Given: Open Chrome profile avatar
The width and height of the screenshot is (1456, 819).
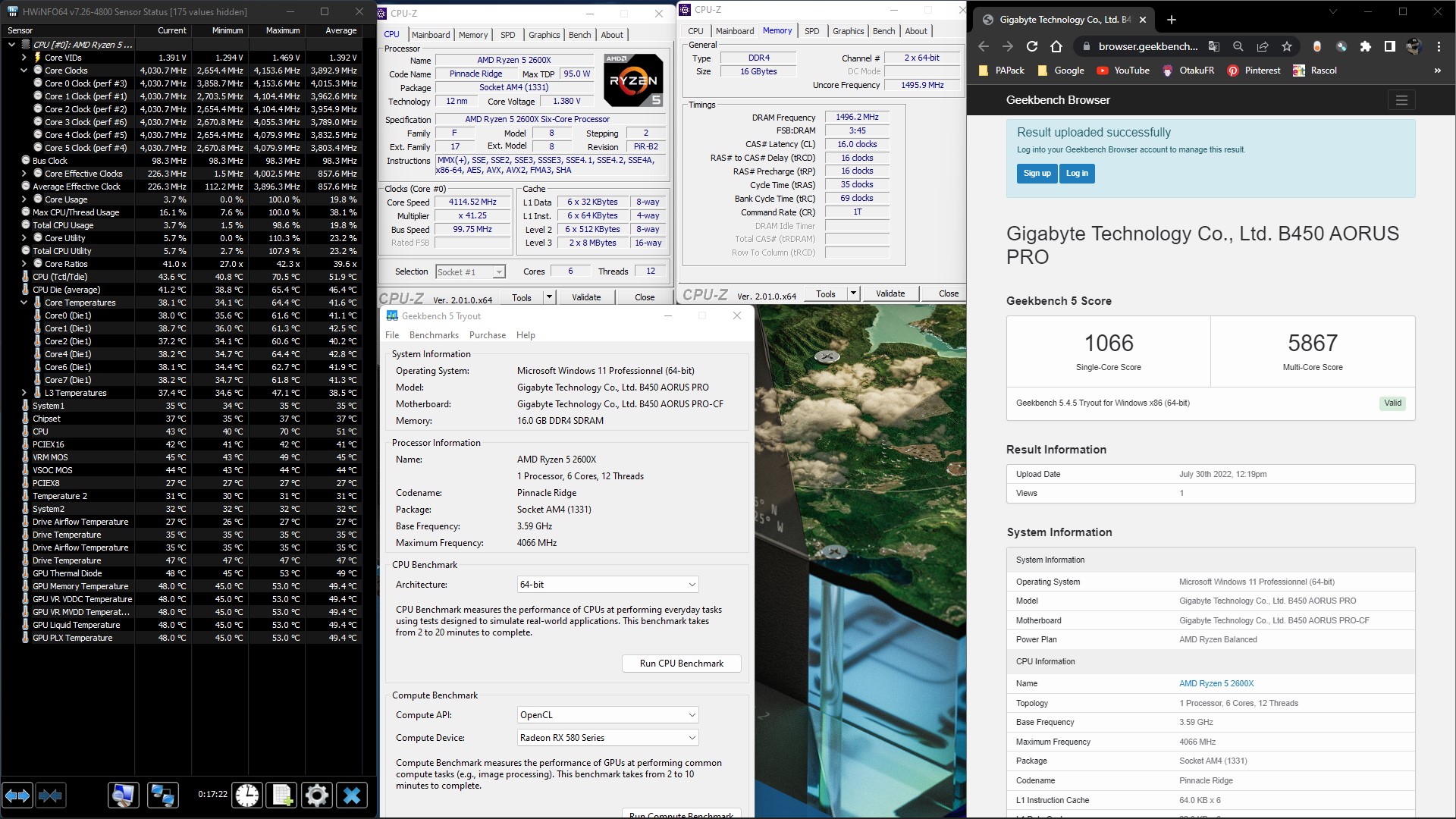Looking at the screenshot, I should [1414, 46].
